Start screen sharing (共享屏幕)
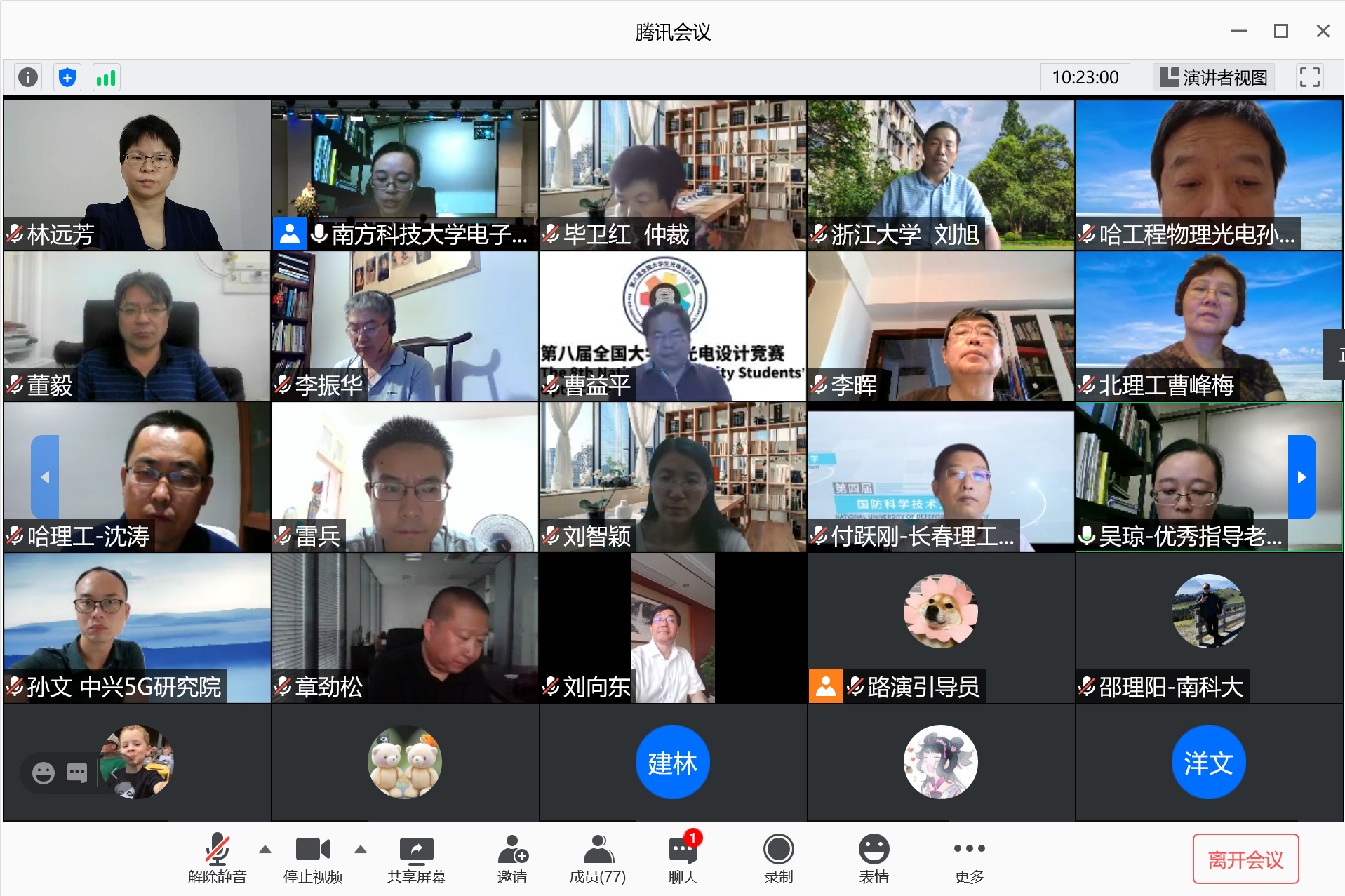 [x=417, y=858]
